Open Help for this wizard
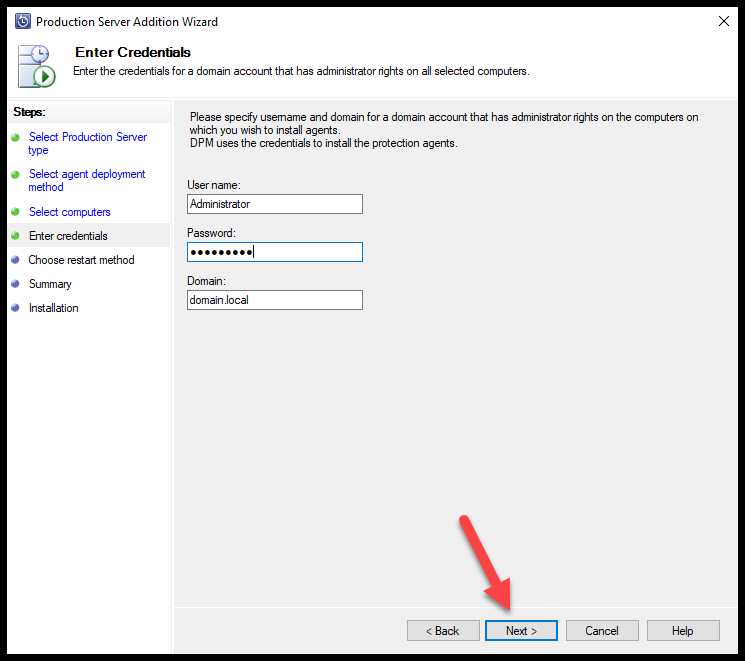 click(x=683, y=631)
